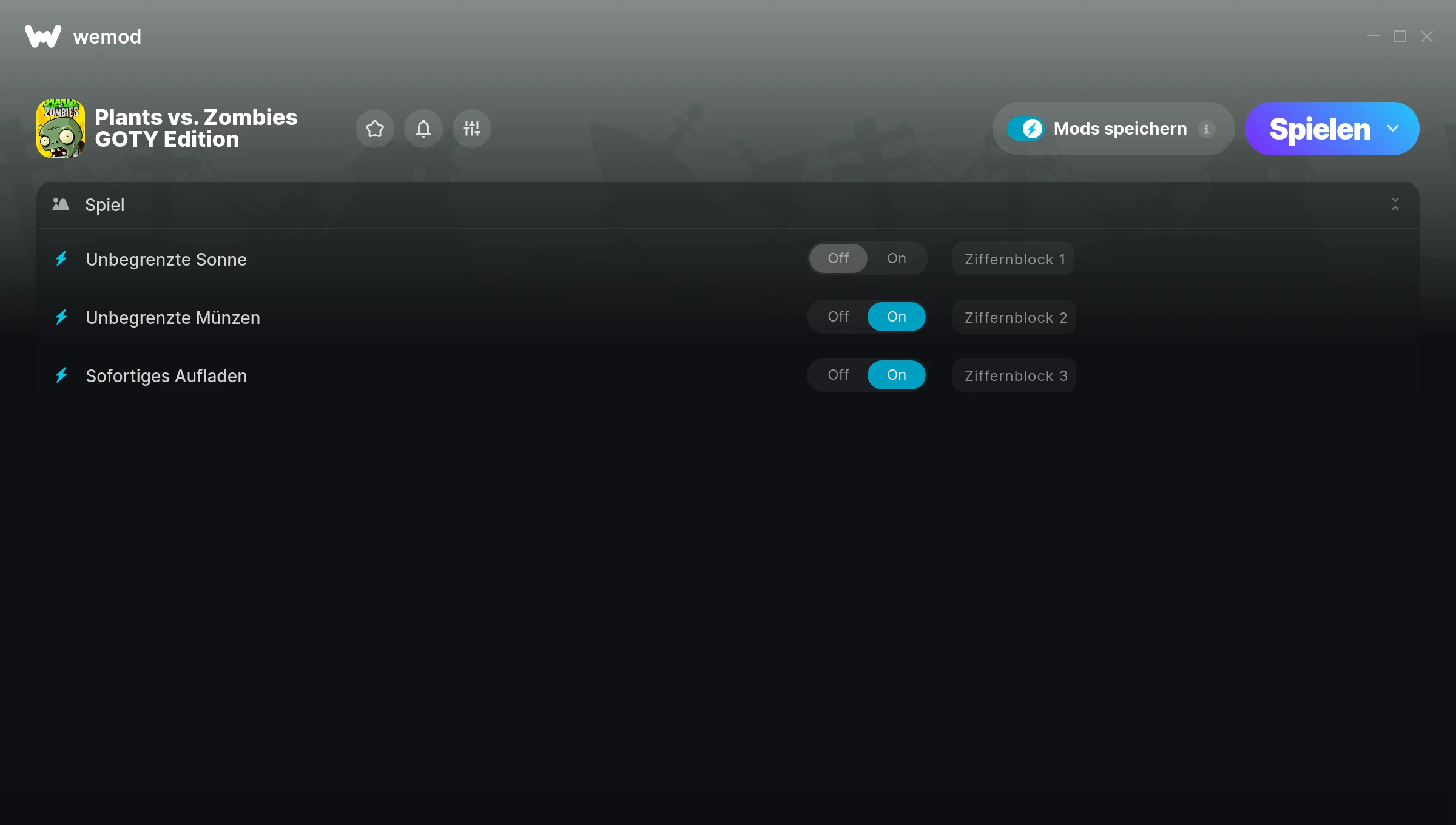Minimize the WeMod window

point(1373,36)
